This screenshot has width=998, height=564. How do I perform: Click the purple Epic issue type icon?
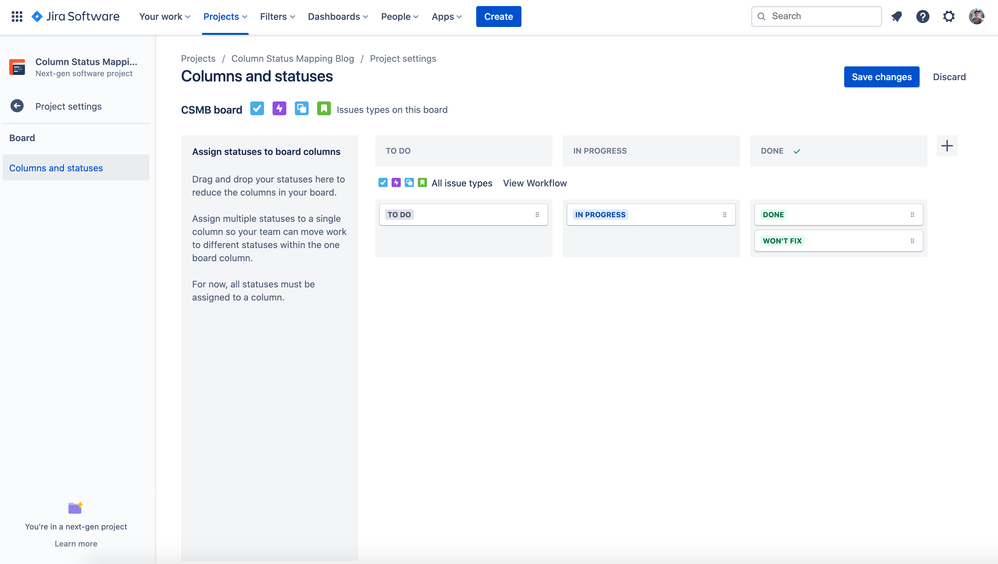(279, 109)
